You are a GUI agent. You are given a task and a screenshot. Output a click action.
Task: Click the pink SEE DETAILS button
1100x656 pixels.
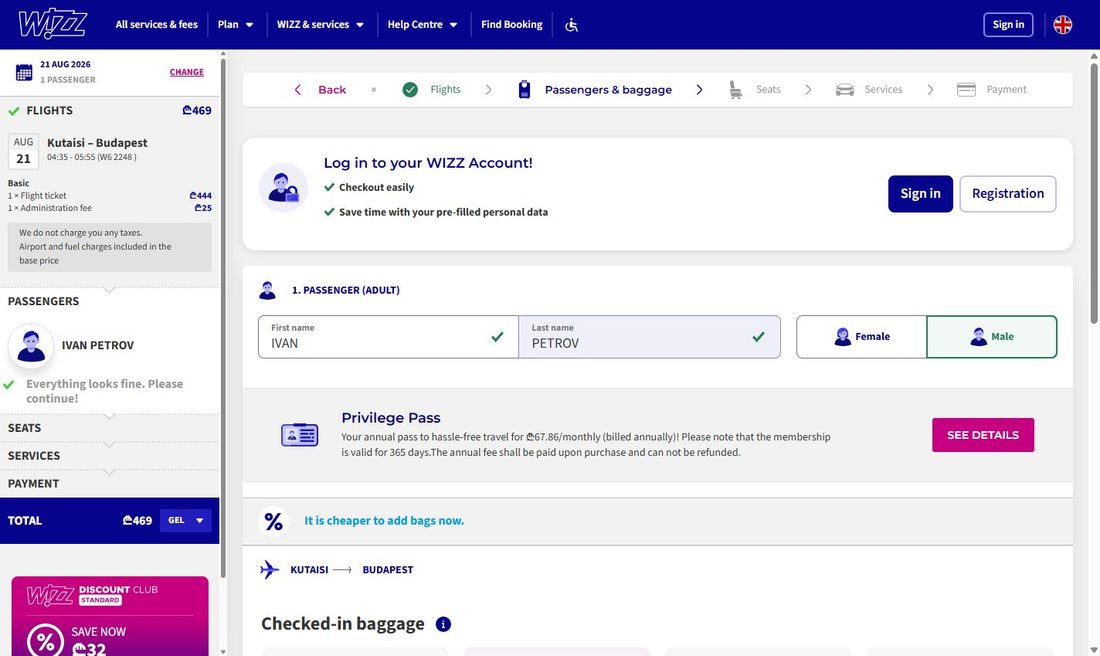(983, 435)
